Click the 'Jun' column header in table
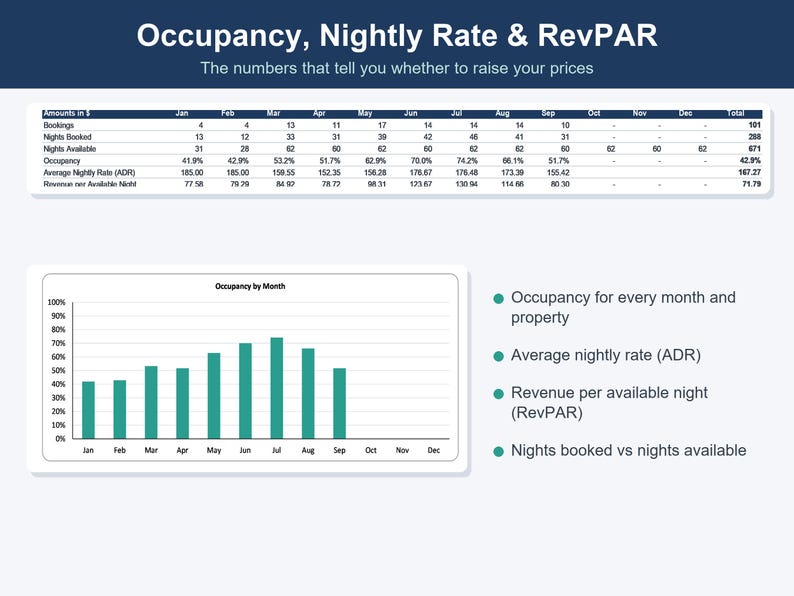Viewport: 794px width, 596px height. click(411, 113)
